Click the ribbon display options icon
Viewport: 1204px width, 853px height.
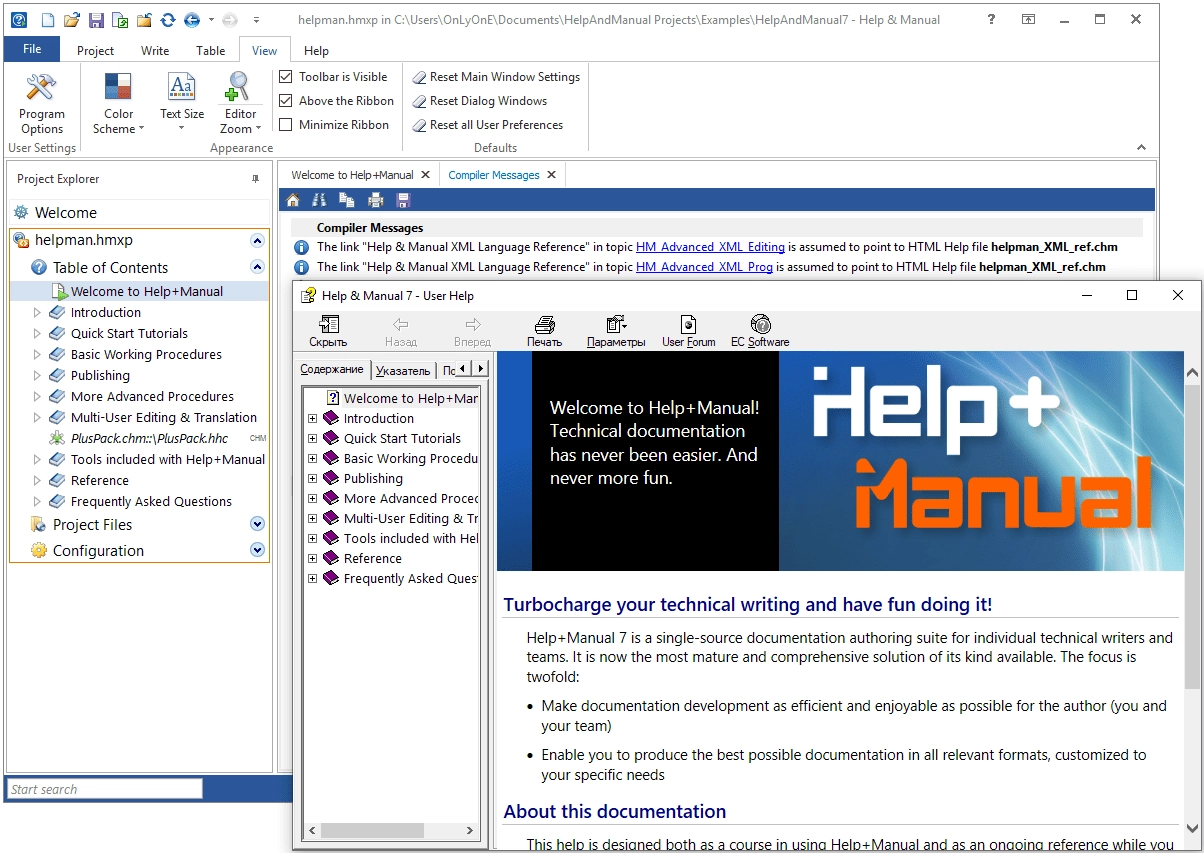[1028, 19]
